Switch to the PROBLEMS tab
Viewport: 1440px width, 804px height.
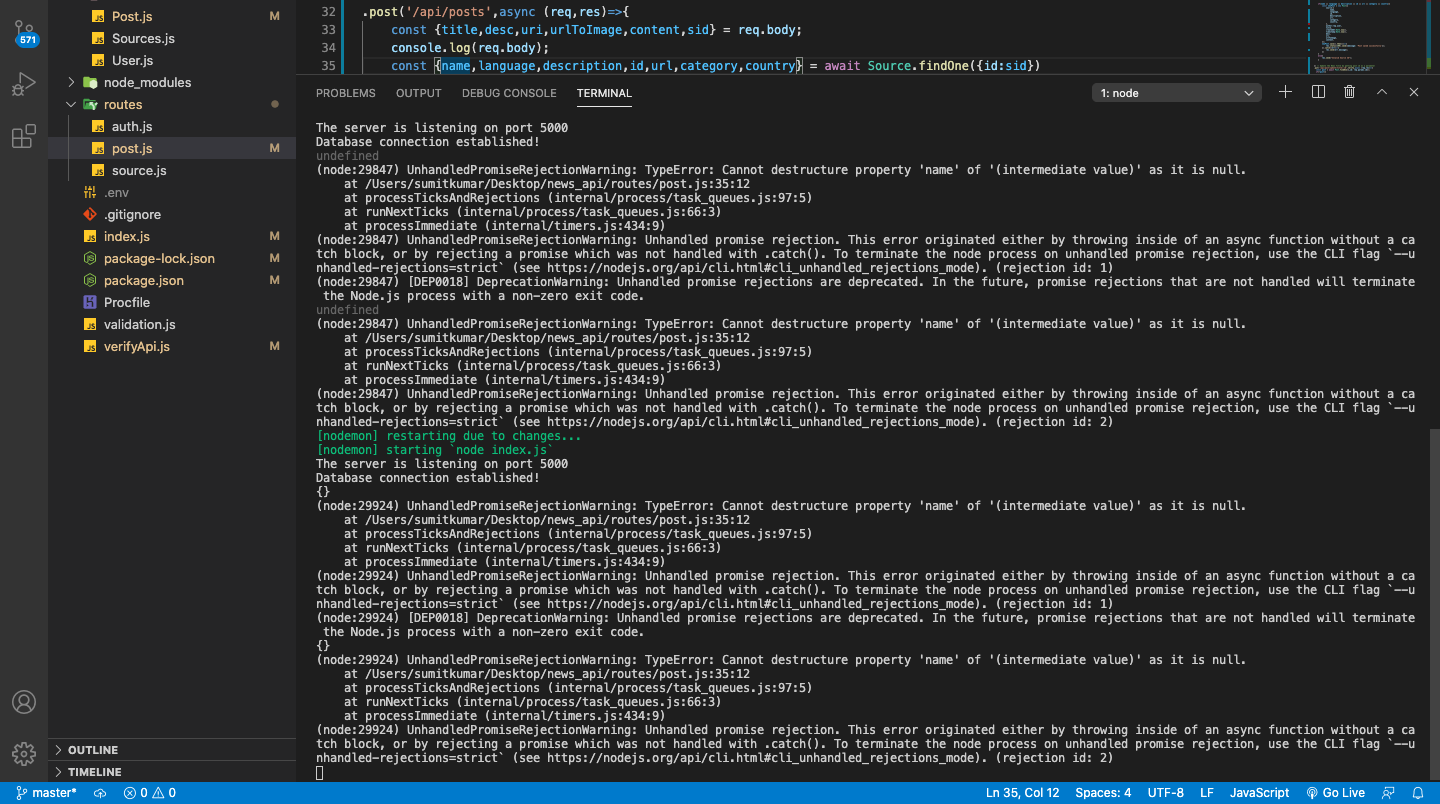tap(346, 93)
